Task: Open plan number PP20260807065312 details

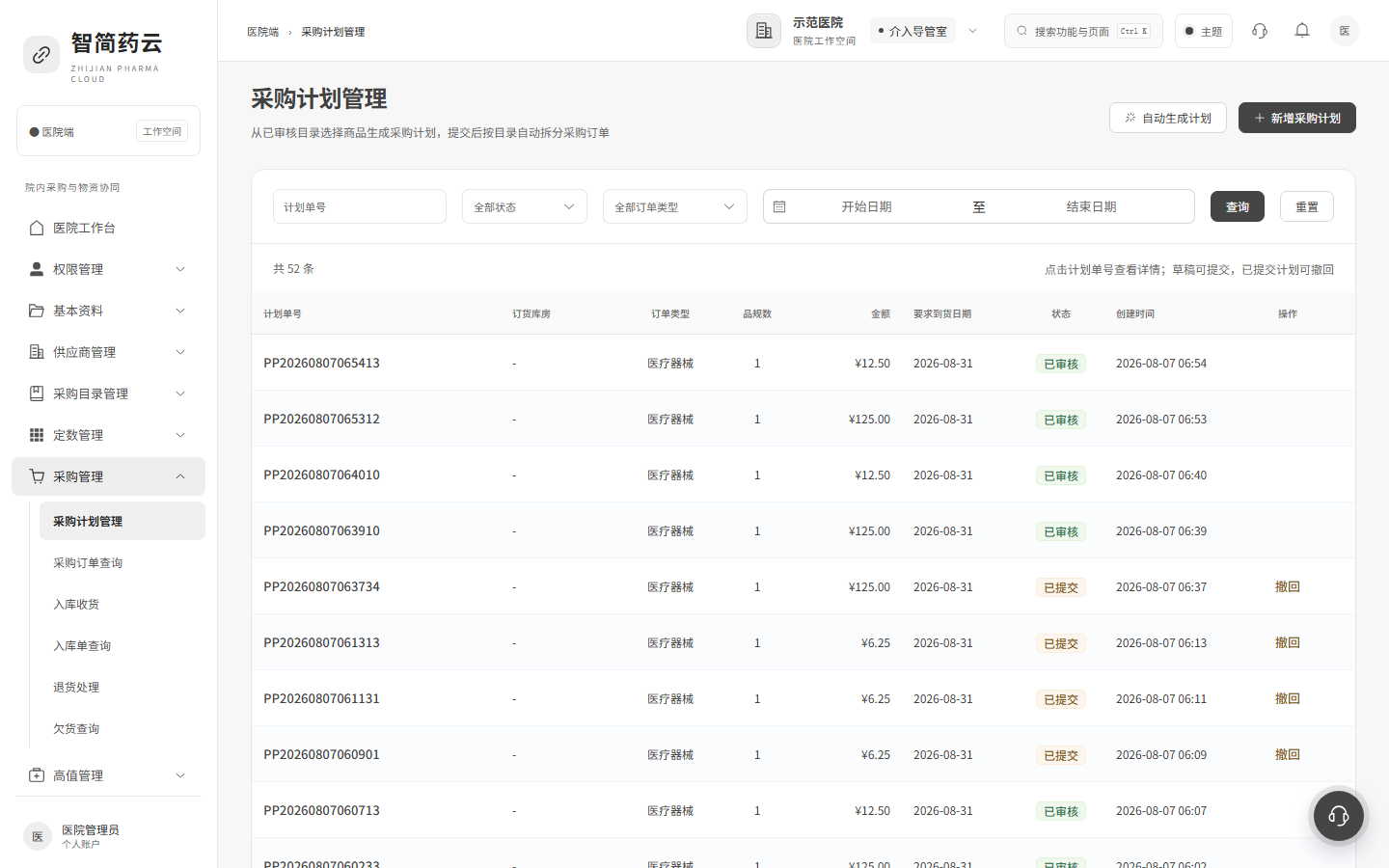Action: (x=321, y=419)
